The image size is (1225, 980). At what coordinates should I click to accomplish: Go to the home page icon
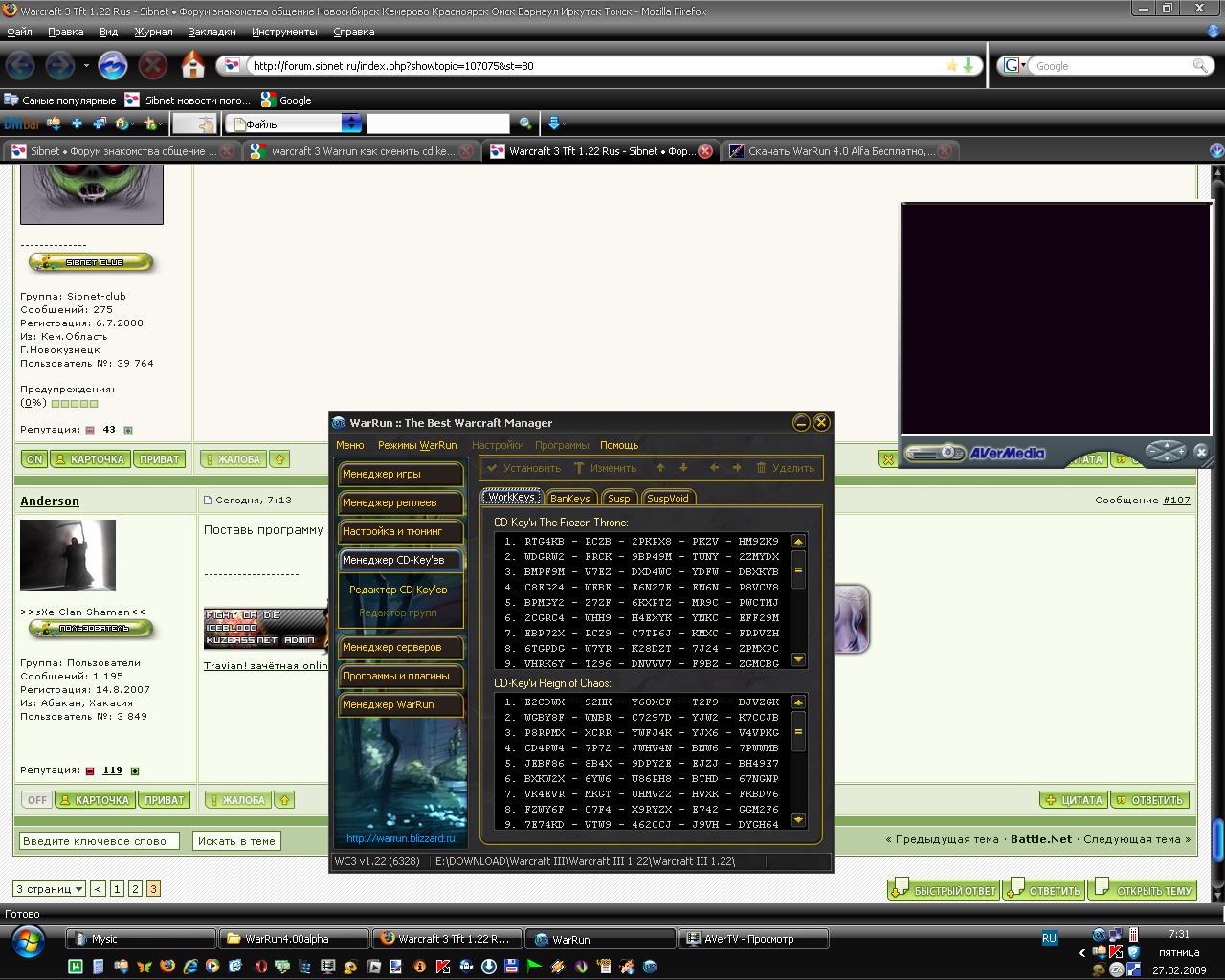[193, 66]
